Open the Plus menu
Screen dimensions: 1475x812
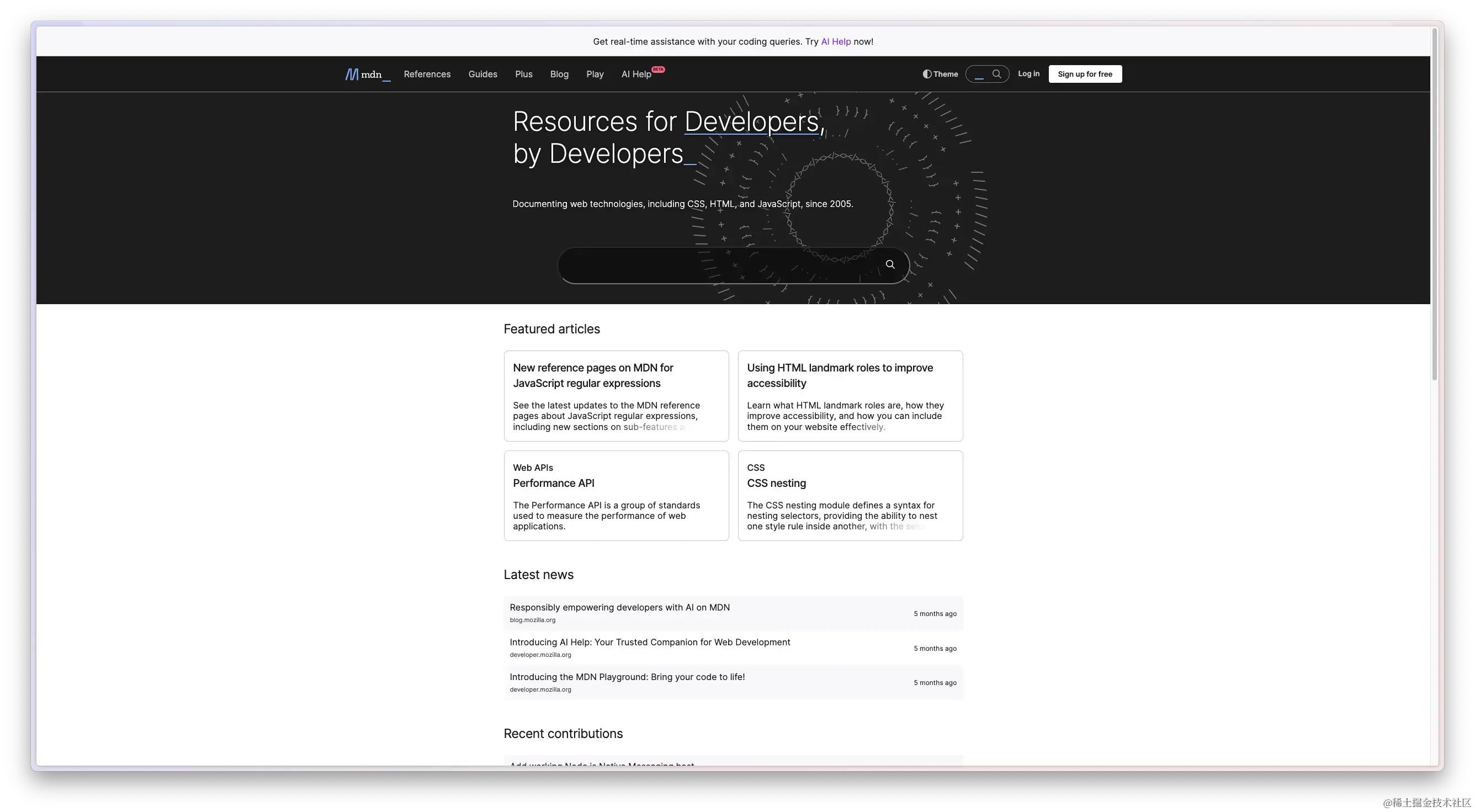pos(523,75)
